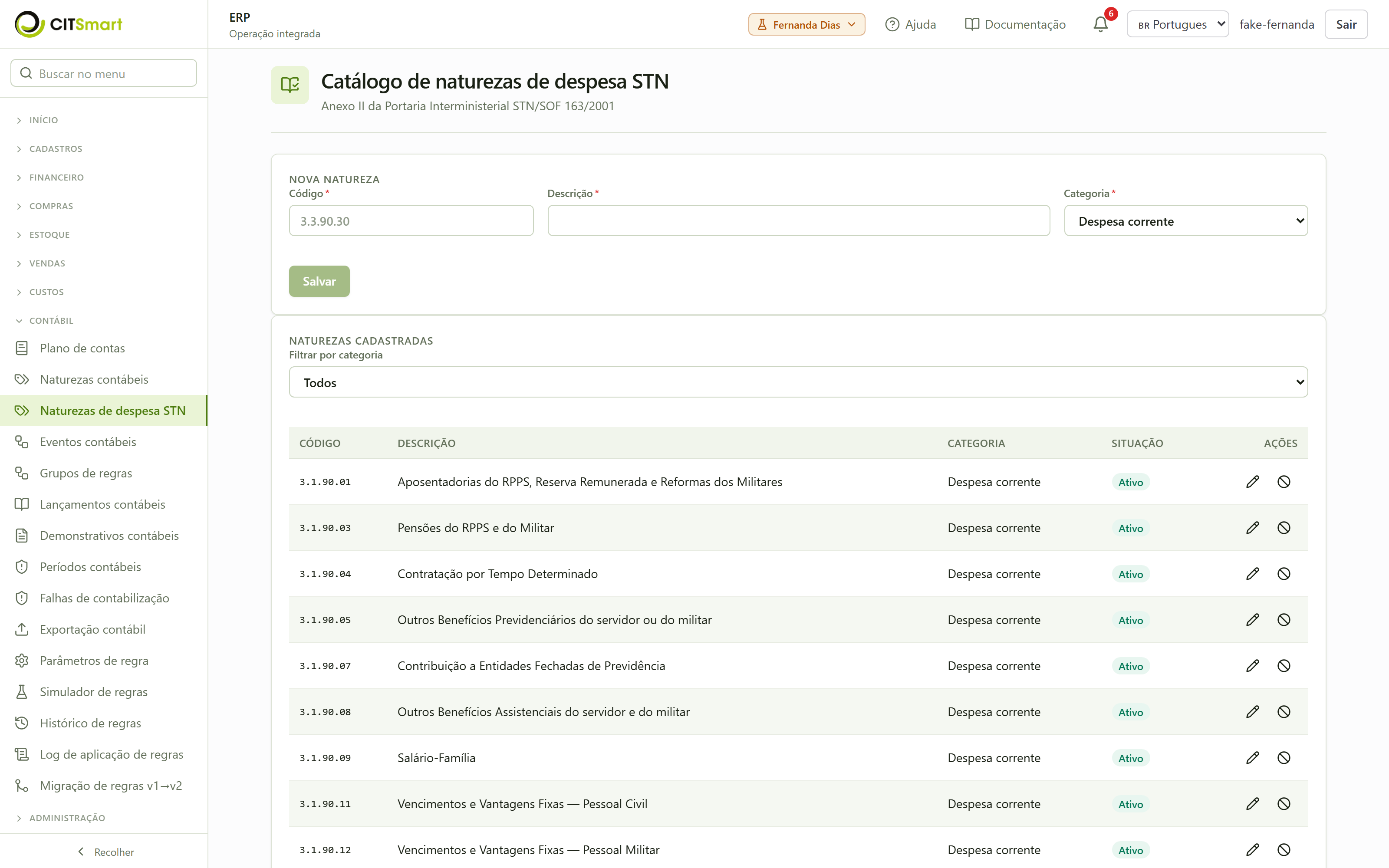Click the Salvar button
Image resolution: width=1389 pixels, height=868 pixels.
pyautogui.click(x=319, y=281)
